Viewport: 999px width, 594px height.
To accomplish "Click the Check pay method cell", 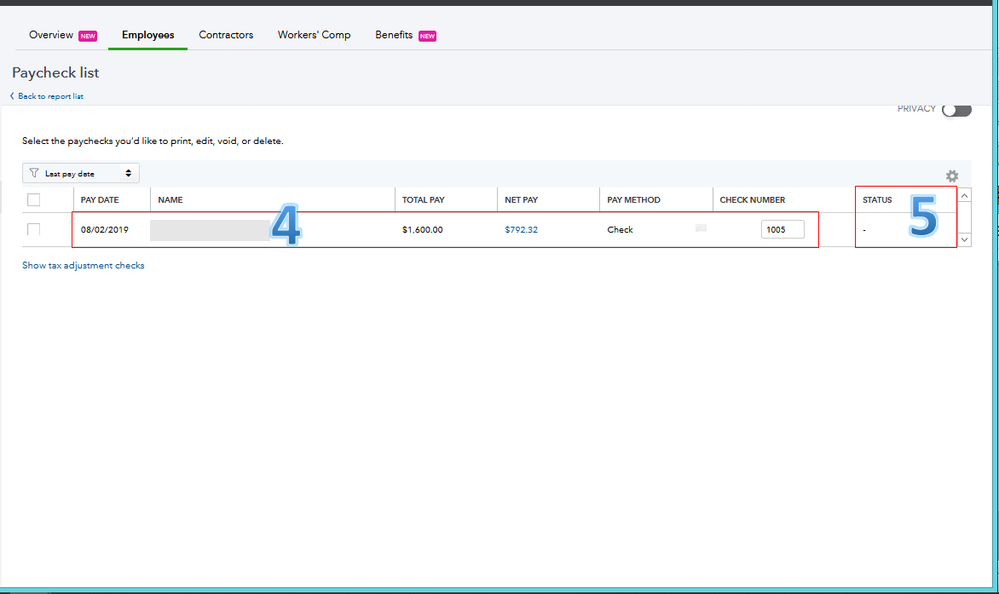I will [620, 229].
